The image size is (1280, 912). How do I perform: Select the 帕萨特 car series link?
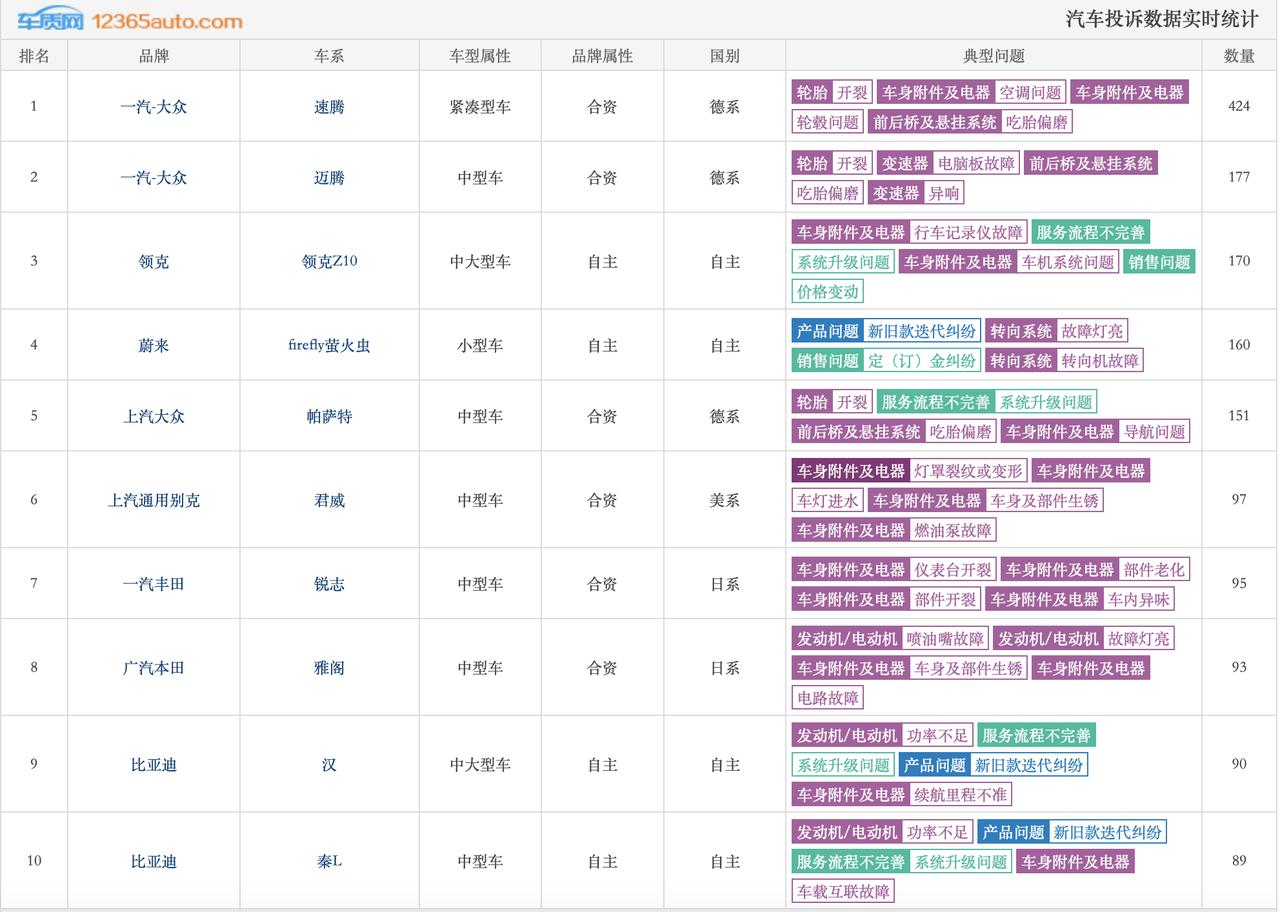pyautogui.click(x=329, y=416)
